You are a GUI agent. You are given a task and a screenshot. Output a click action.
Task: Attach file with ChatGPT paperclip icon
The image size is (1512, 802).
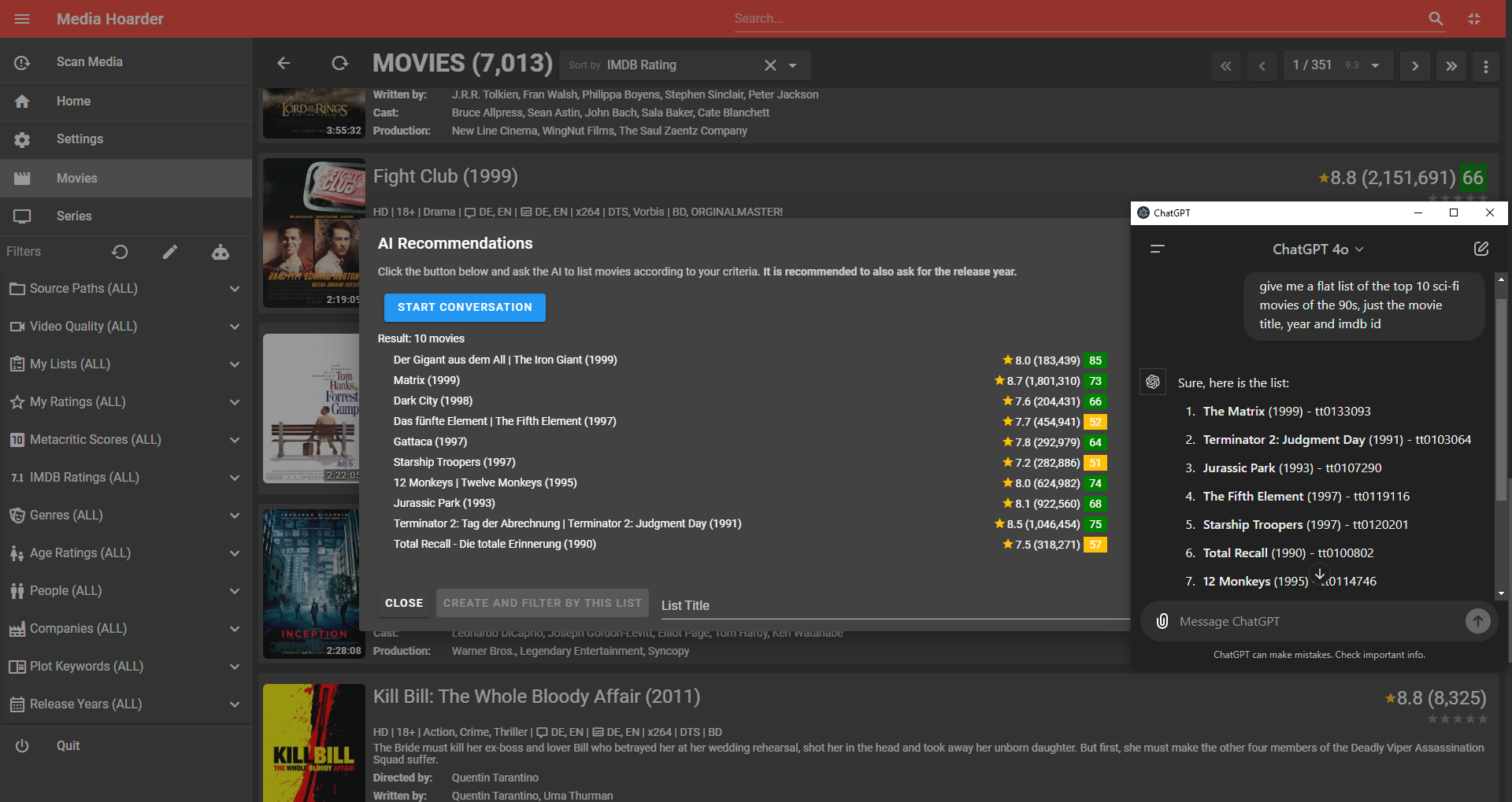point(1162,621)
